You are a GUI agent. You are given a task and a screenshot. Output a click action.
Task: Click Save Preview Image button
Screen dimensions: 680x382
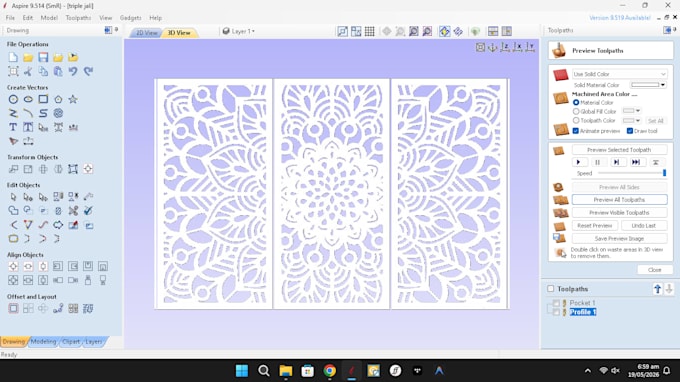[619, 239]
